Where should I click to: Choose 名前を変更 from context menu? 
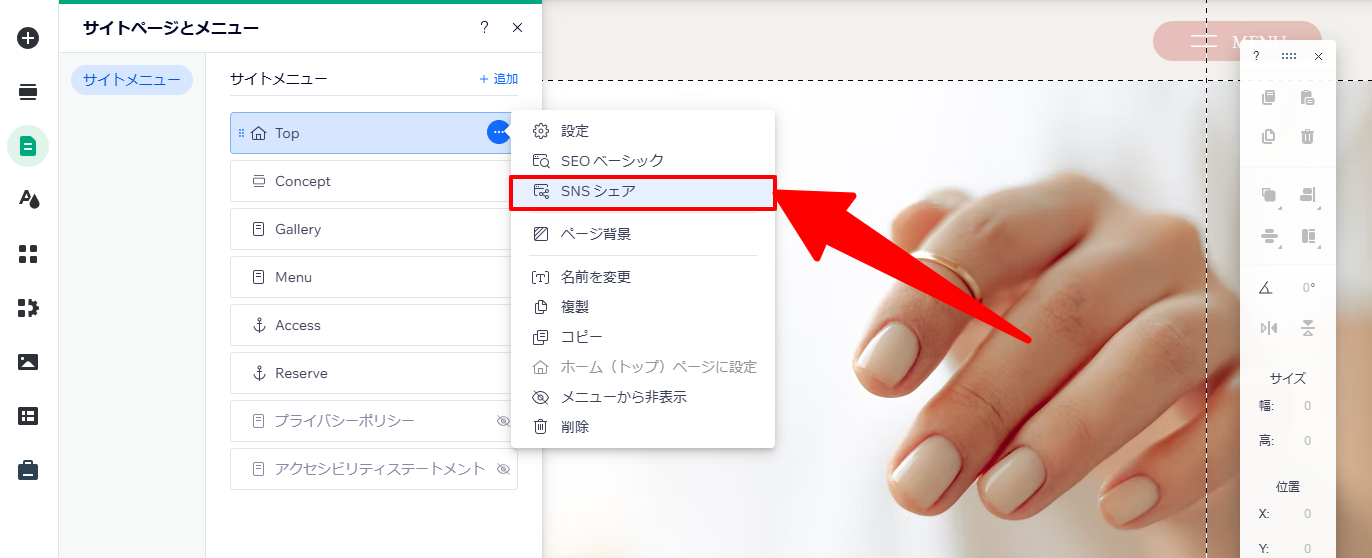pyautogui.click(x=643, y=277)
